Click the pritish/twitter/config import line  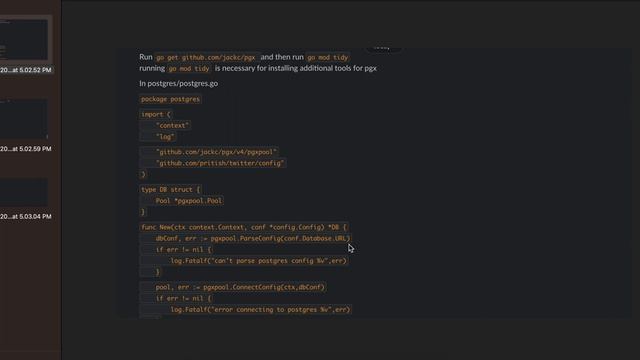pos(213,163)
